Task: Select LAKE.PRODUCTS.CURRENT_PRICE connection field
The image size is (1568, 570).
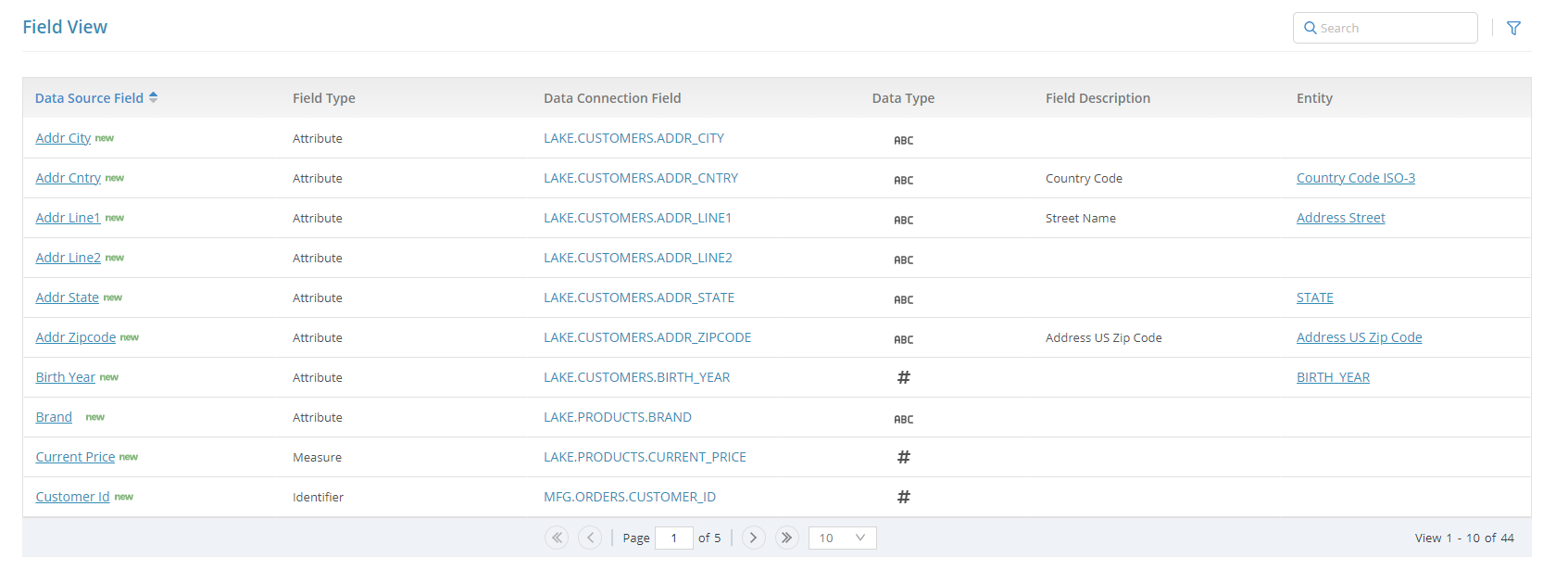Action: pyautogui.click(x=646, y=457)
